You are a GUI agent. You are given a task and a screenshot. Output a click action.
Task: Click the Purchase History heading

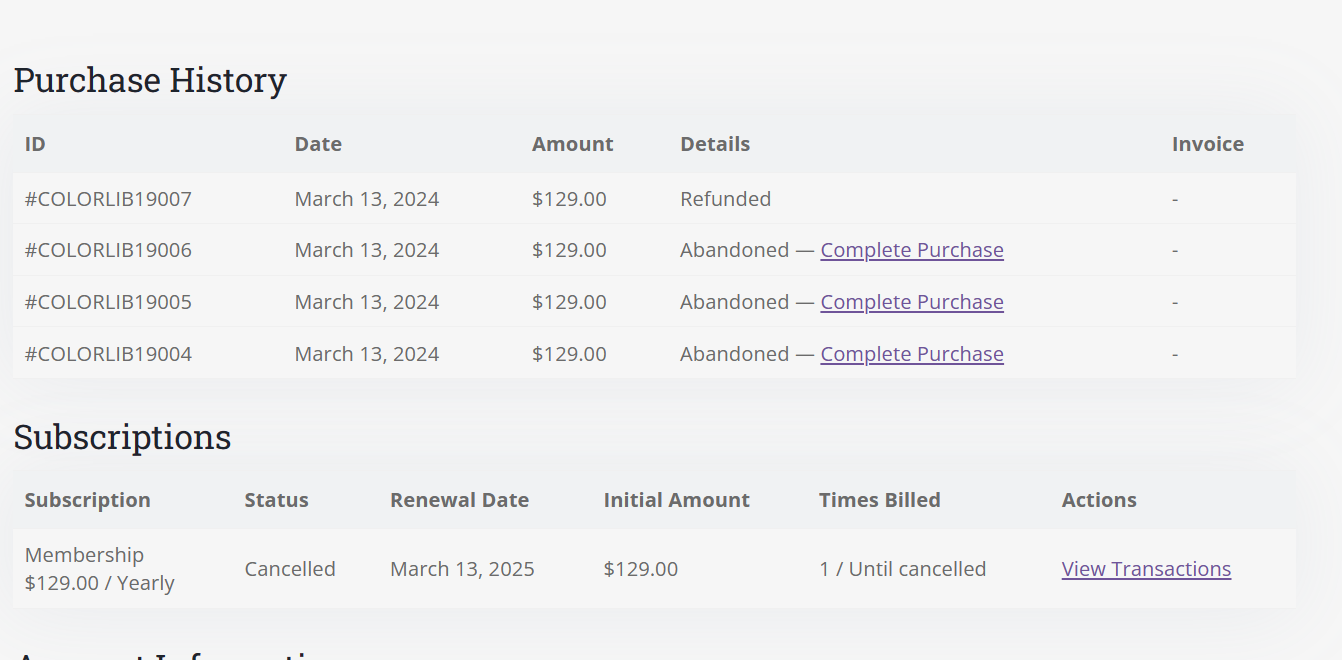(x=150, y=80)
